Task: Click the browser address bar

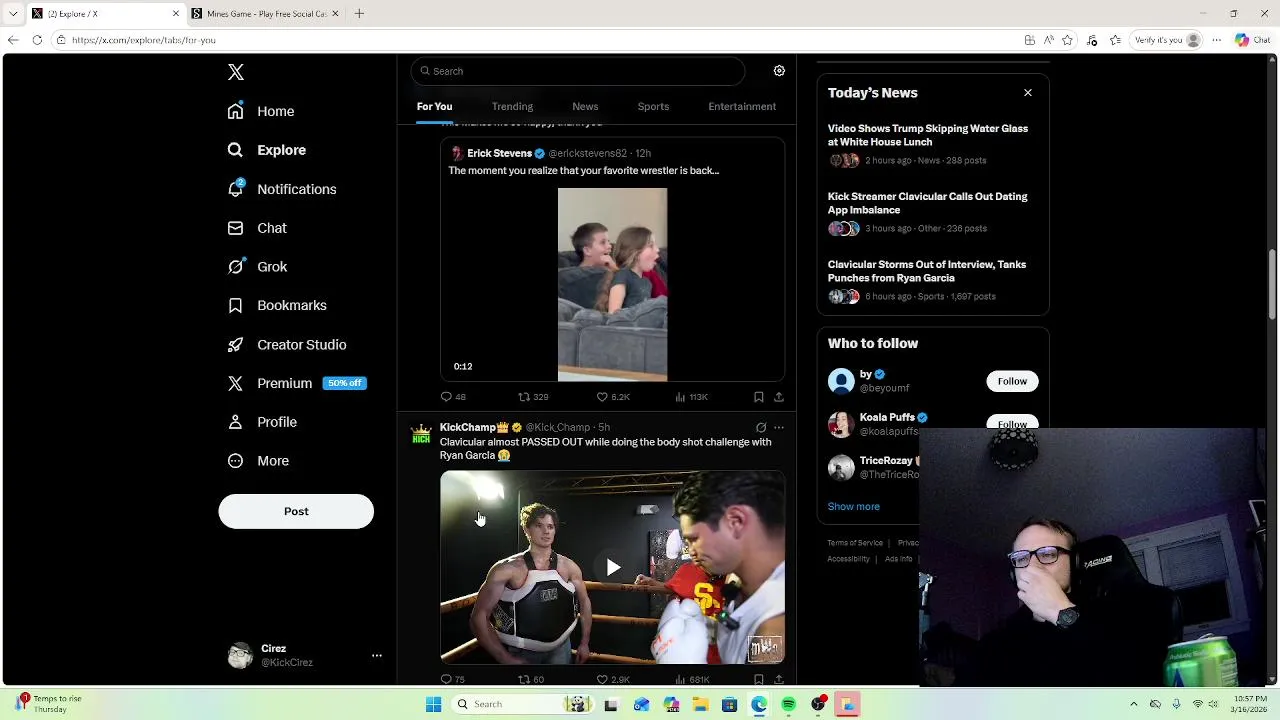Action: point(540,40)
